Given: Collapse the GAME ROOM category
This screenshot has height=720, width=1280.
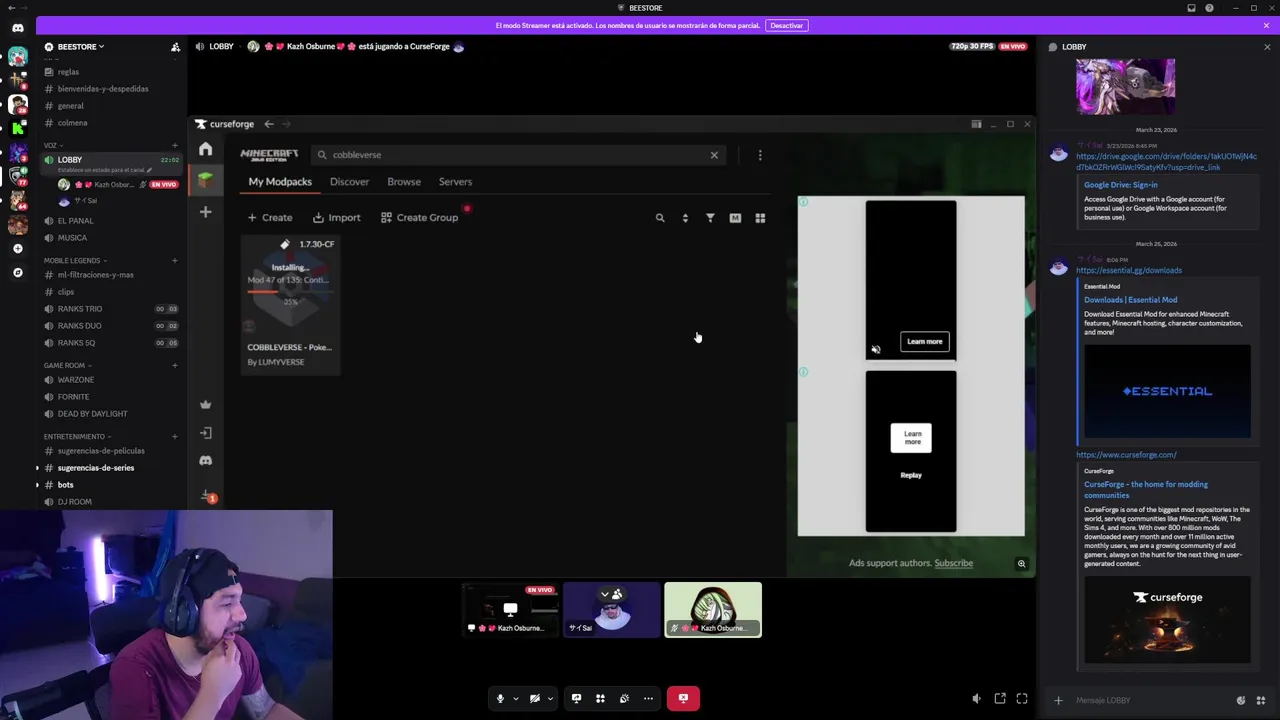Looking at the screenshot, I should 67,366.
